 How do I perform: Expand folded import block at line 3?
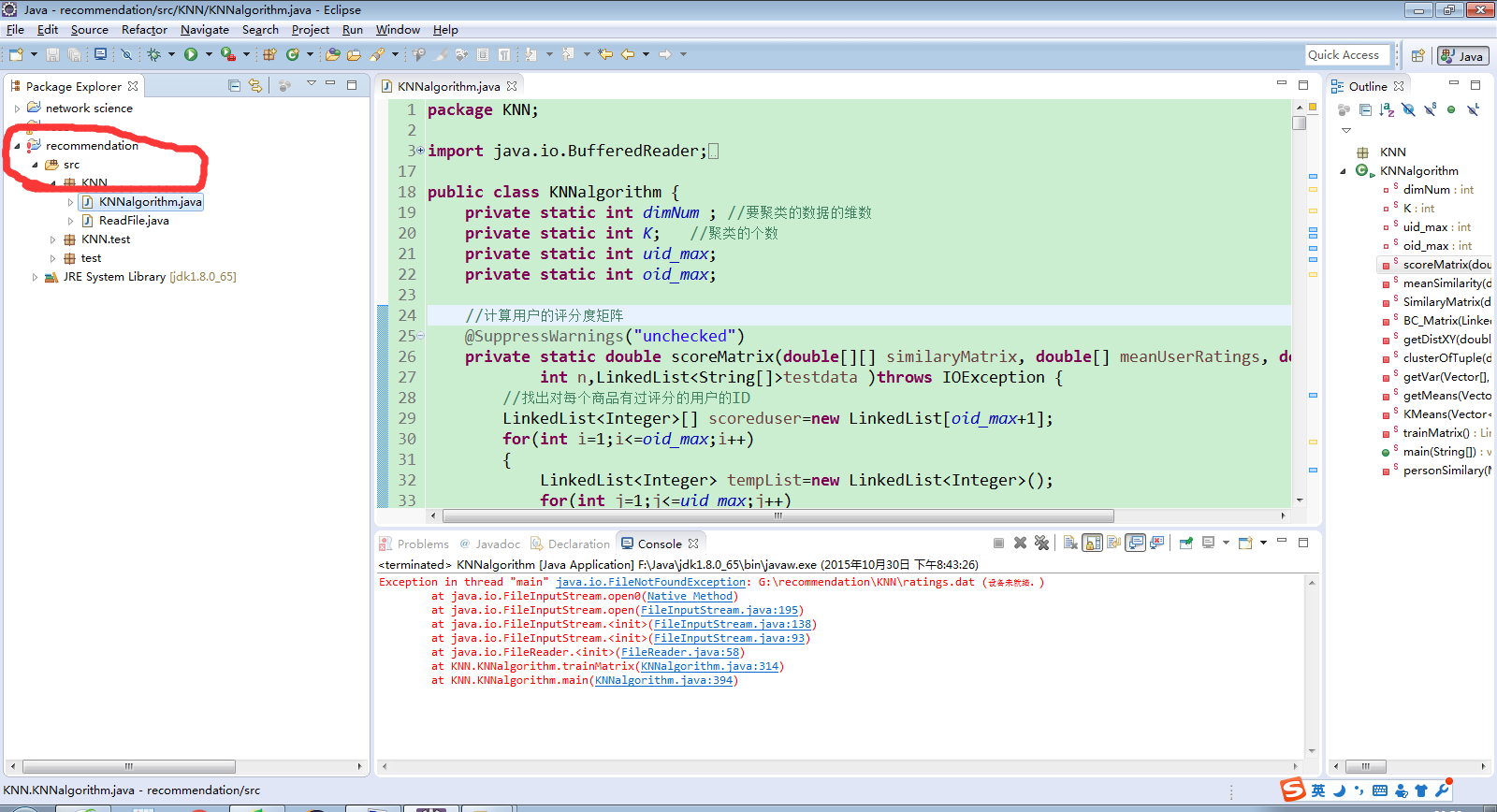pos(420,151)
